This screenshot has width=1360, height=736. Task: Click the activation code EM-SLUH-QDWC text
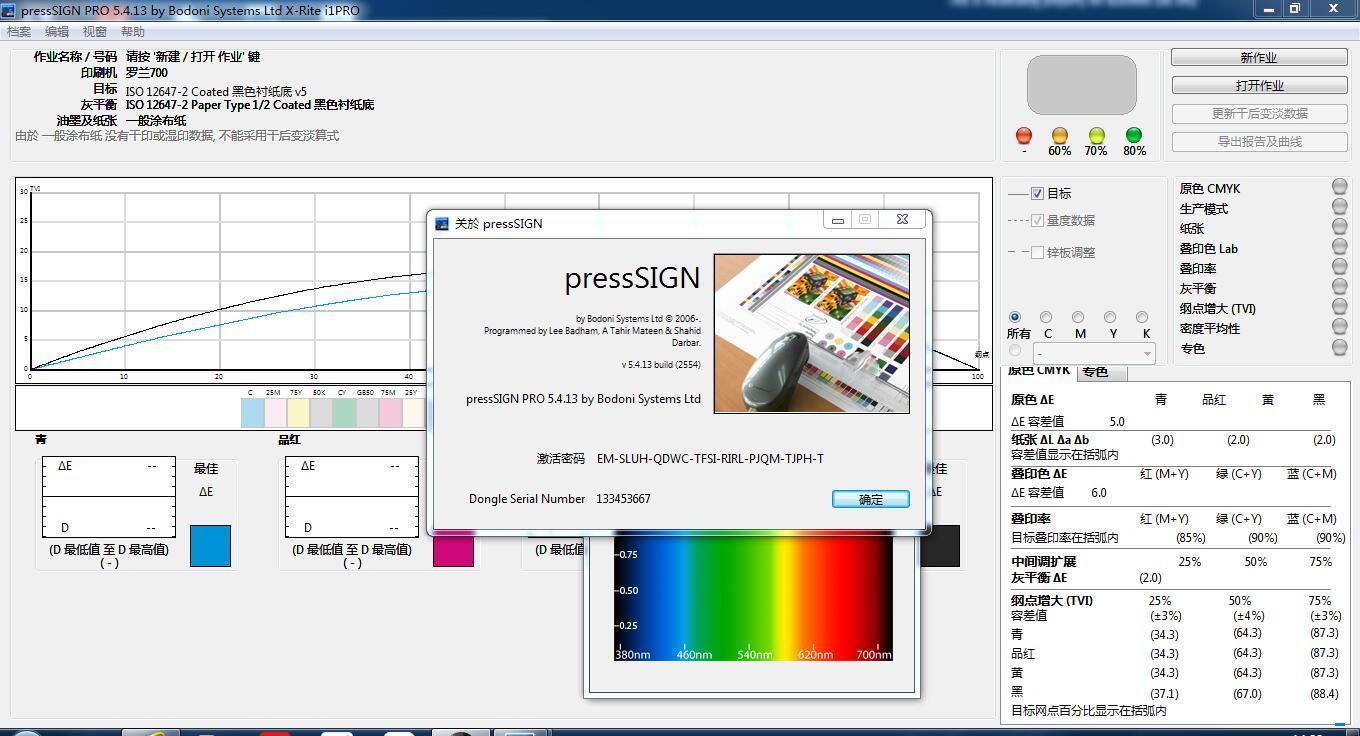710,459
